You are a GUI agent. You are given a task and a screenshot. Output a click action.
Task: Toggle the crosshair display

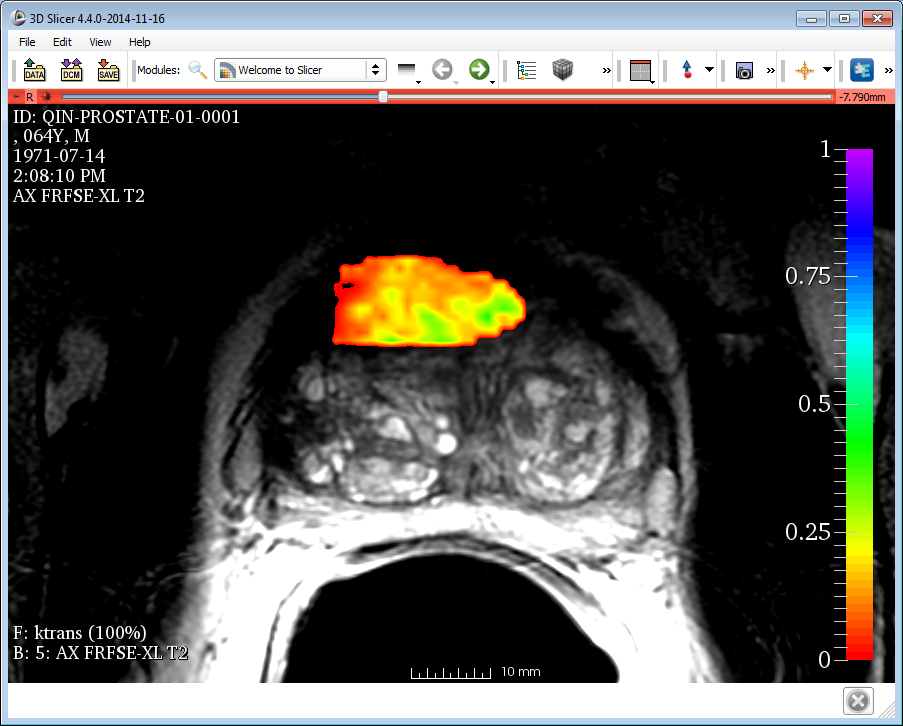(x=804, y=70)
